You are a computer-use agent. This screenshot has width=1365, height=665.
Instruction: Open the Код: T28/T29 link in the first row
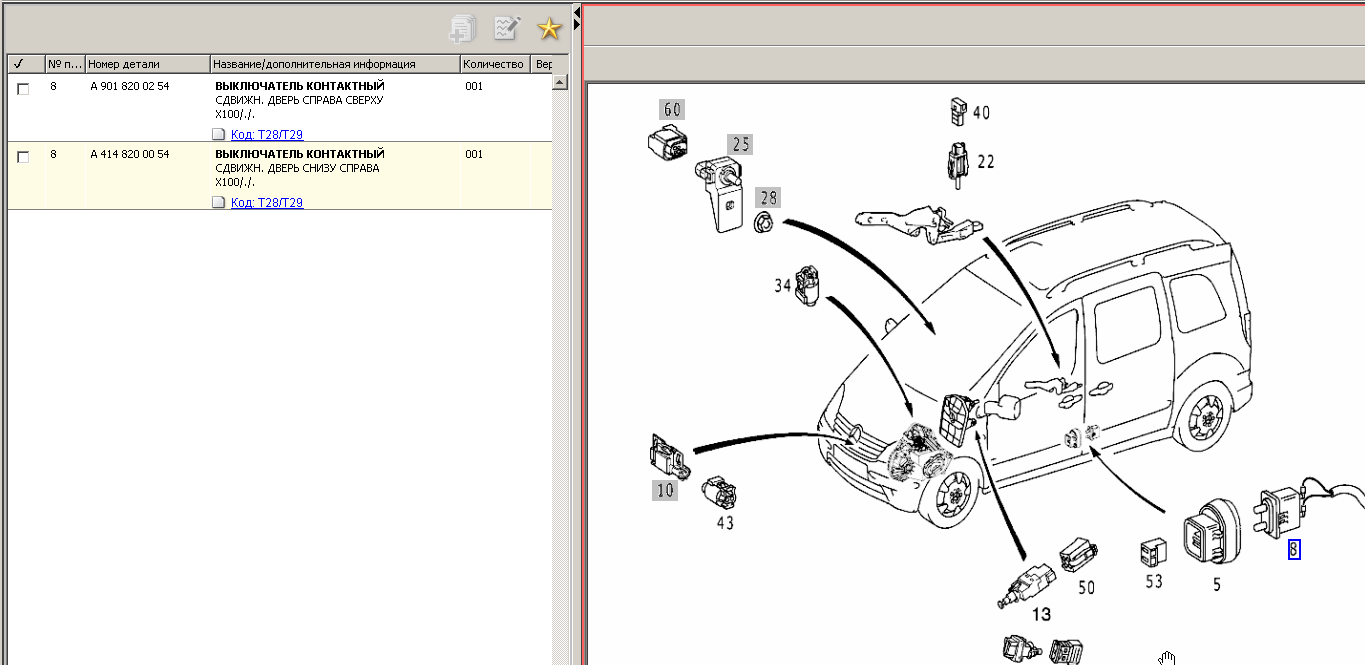267,135
